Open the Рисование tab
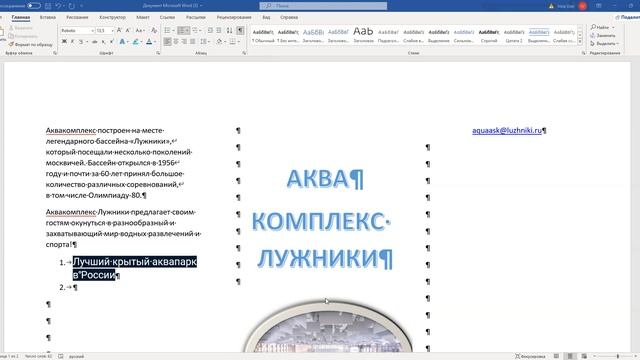Image resolution: width=640 pixels, height=360 pixels. tap(77, 18)
